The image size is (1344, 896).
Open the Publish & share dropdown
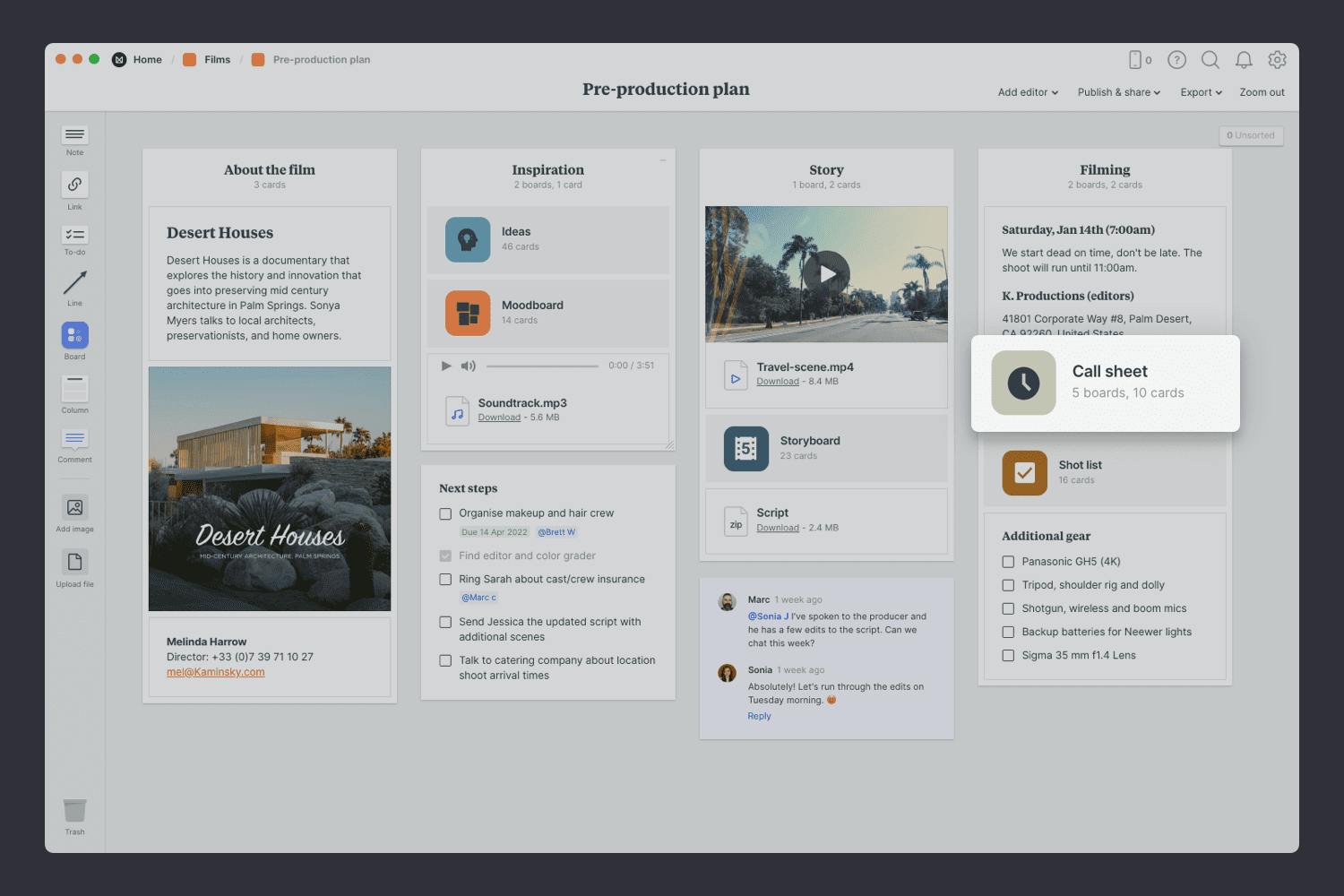coord(1118,92)
